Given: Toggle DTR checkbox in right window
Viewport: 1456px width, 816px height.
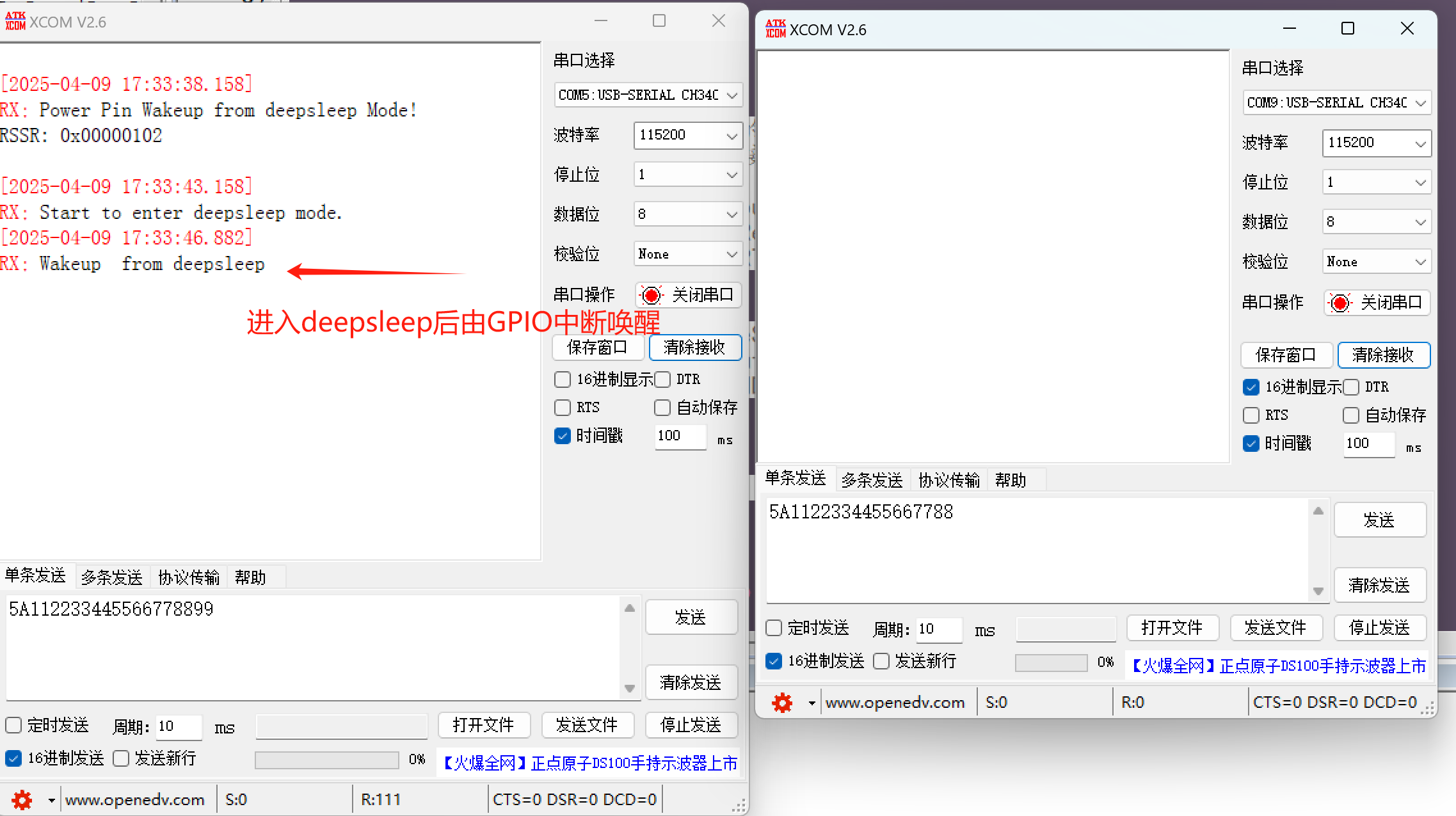Looking at the screenshot, I should (1351, 387).
